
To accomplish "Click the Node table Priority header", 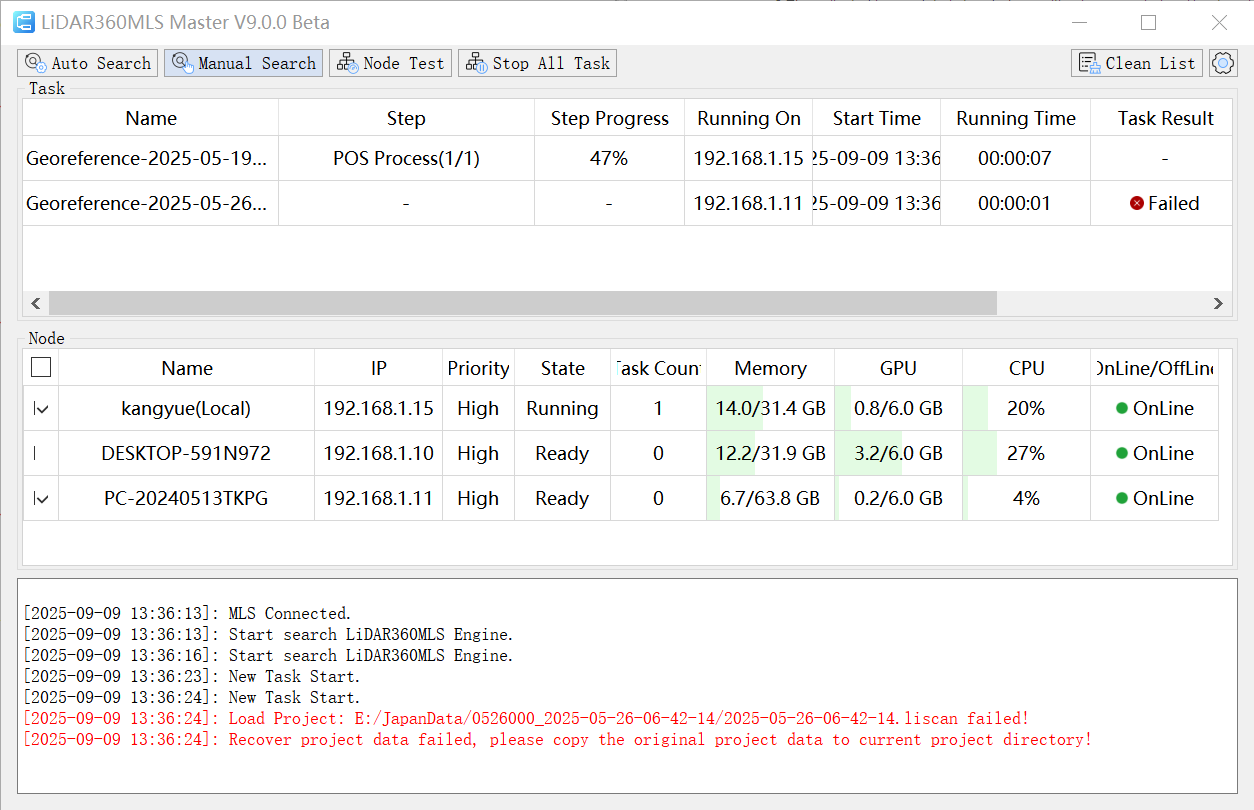I will tap(478, 368).
